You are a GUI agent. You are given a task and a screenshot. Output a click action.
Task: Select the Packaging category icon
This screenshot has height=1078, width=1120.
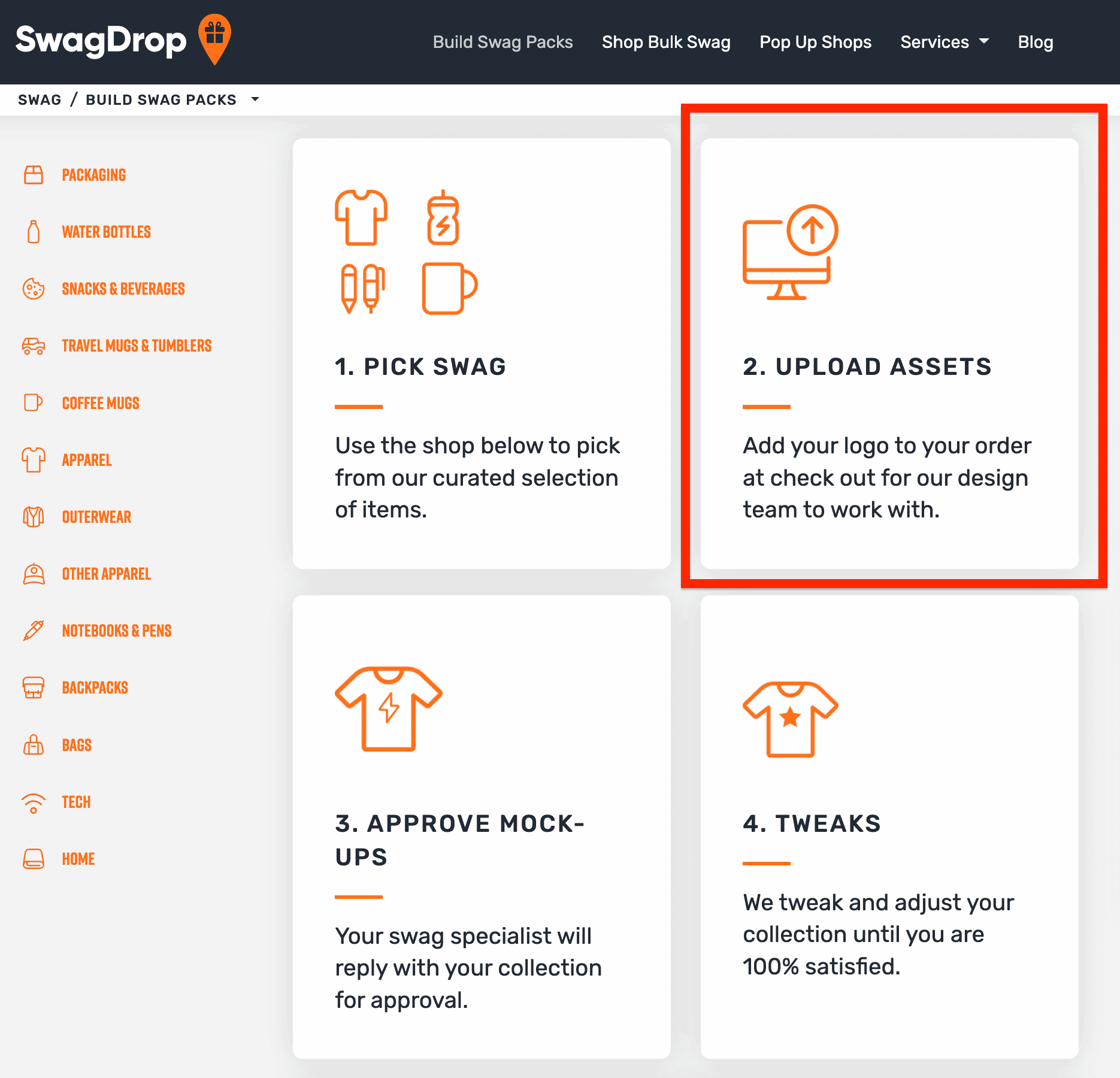tap(34, 175)
